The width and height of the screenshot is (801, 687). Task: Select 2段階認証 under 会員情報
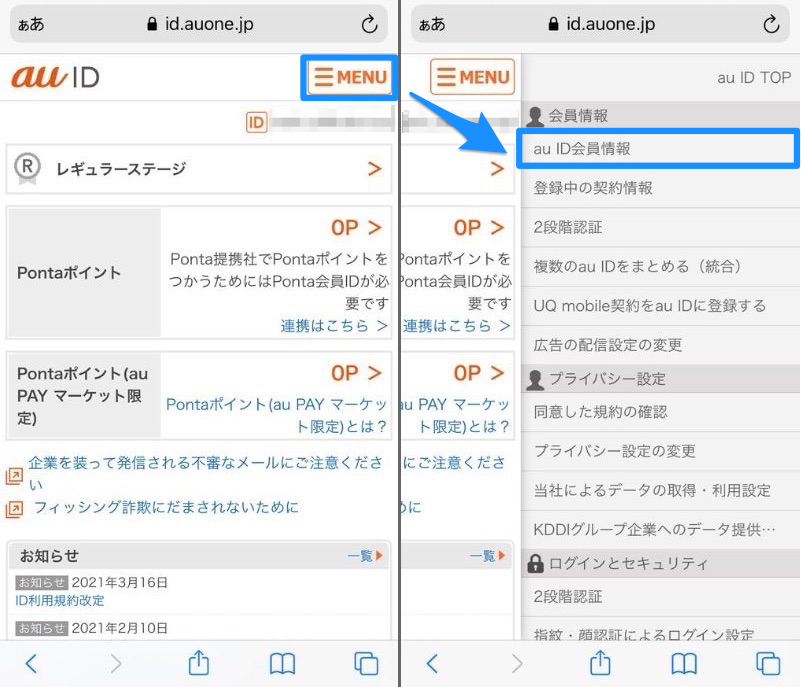coord(661,227)
